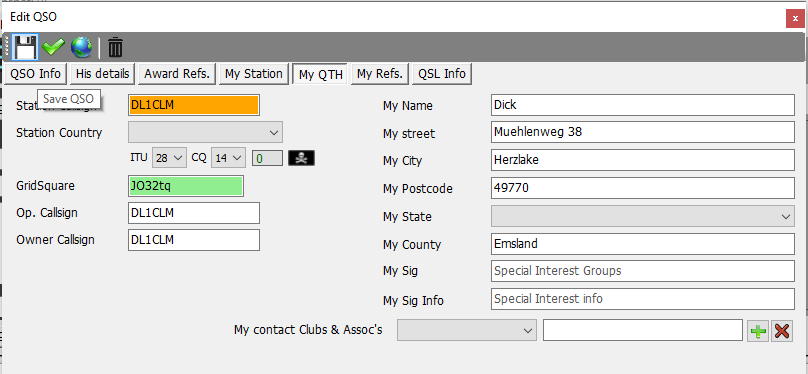The height and width of the screenshot is (374, 808).
Task: Open the ITU zone dropdown
Action: click(169, 158)
